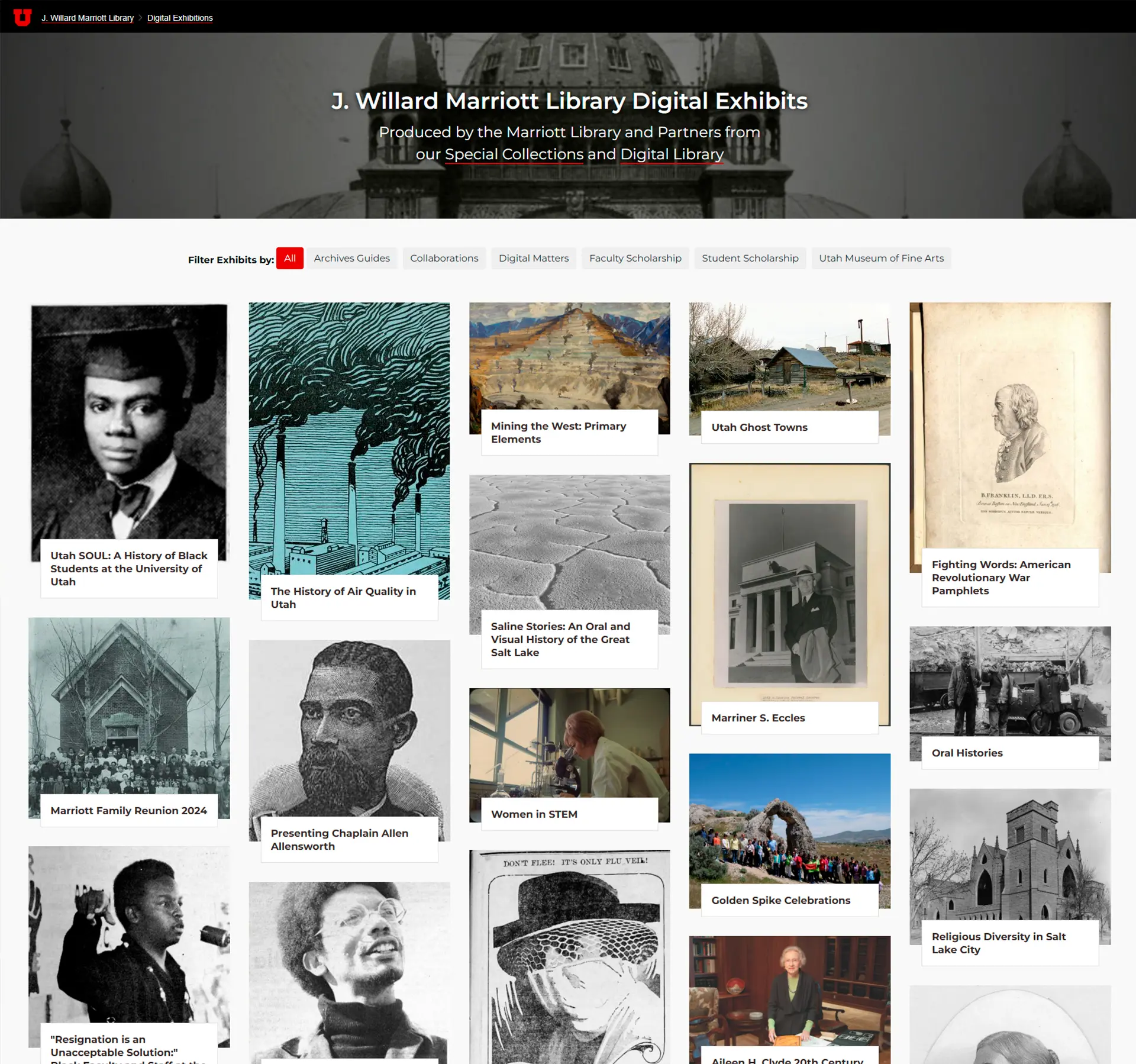Filter exhibits by Student Scholarship
This screenshot has width=1136, height=1064.
click(x=750, y=258)
